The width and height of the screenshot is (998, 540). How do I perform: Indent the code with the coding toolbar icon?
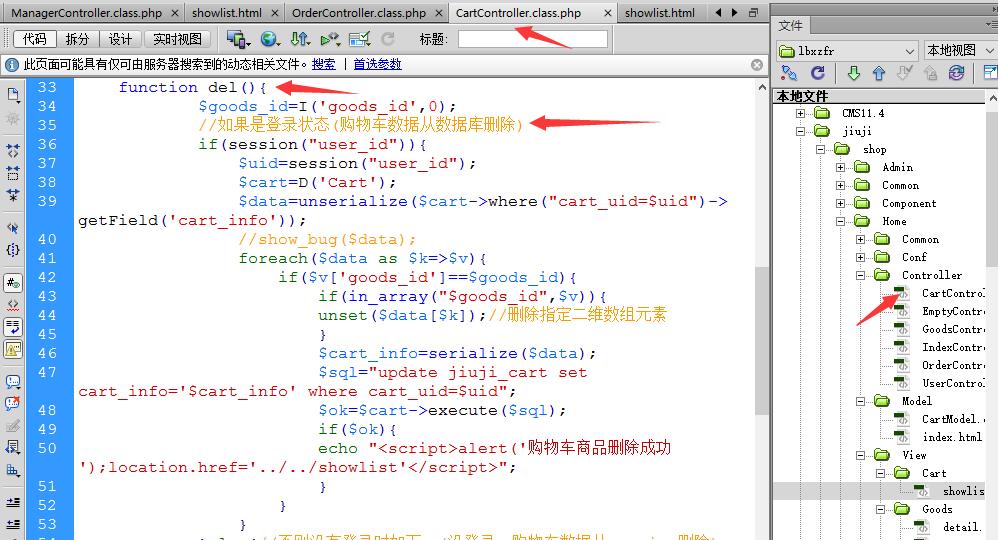coord(13,502)
